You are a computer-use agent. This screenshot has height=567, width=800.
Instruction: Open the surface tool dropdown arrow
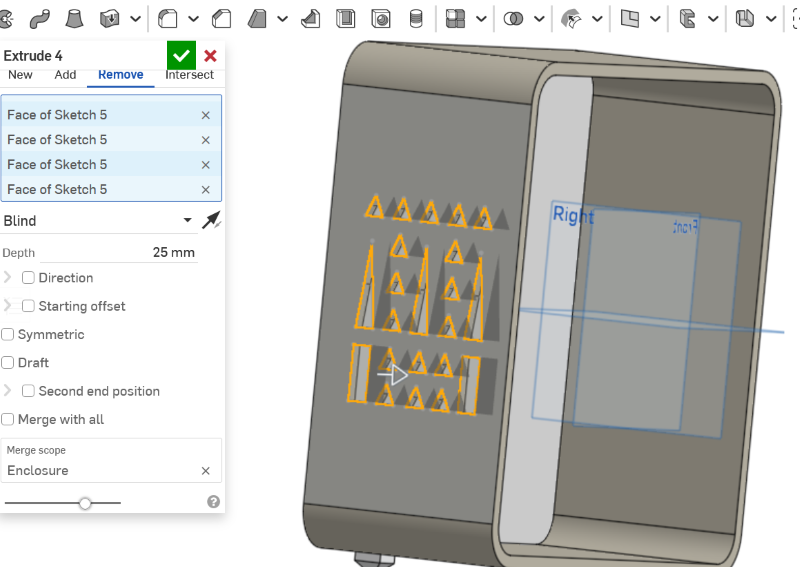[x=597, y=19]
